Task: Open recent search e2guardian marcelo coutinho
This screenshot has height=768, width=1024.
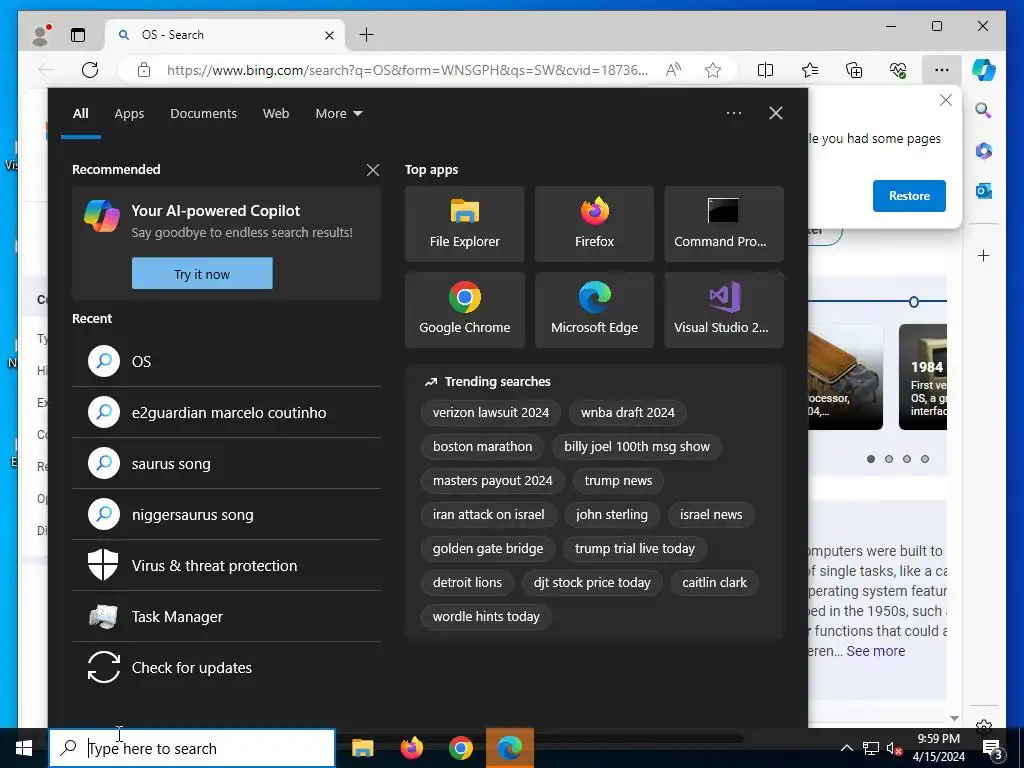Action: [227, 412]
